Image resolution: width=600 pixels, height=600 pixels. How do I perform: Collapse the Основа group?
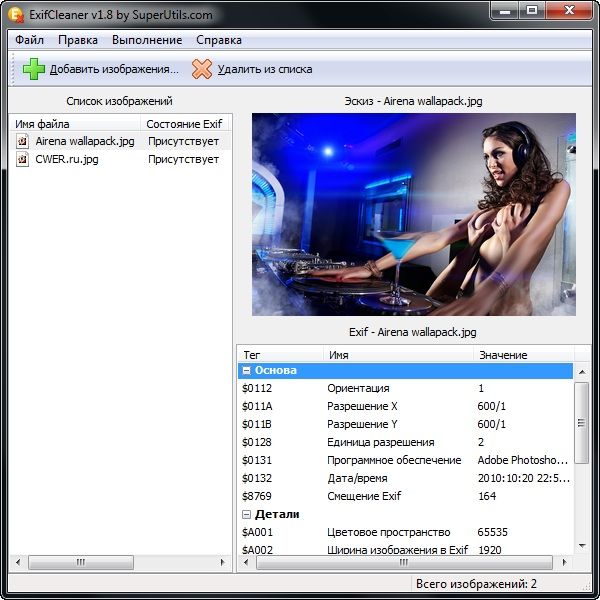click(246, 371)
